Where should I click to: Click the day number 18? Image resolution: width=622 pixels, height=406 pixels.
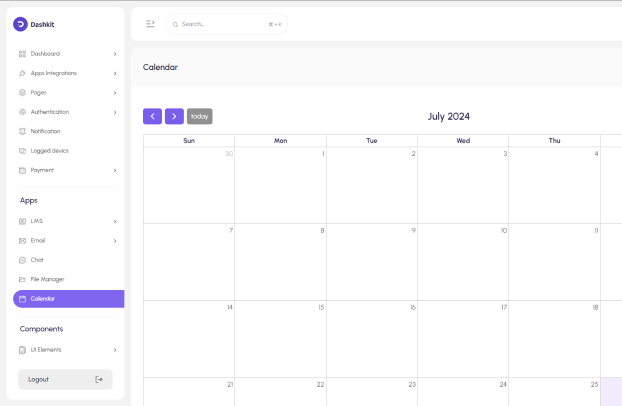tap(595, 308)
